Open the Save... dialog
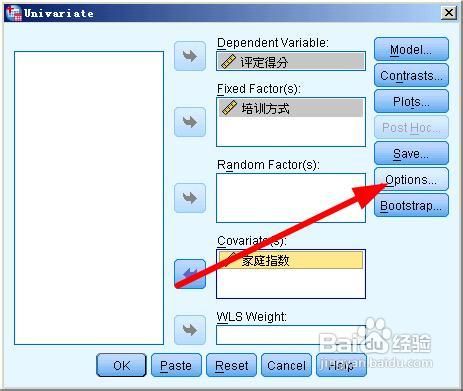 [x=411, y=153]
